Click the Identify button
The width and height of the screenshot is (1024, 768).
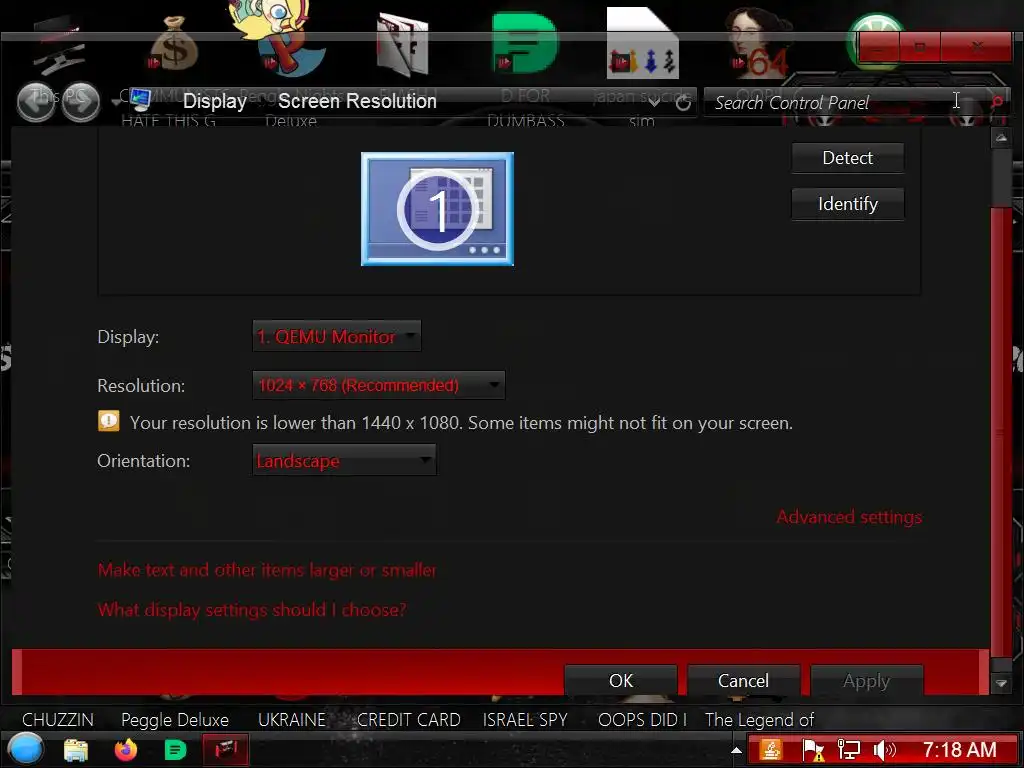click(x=848, y=204)
